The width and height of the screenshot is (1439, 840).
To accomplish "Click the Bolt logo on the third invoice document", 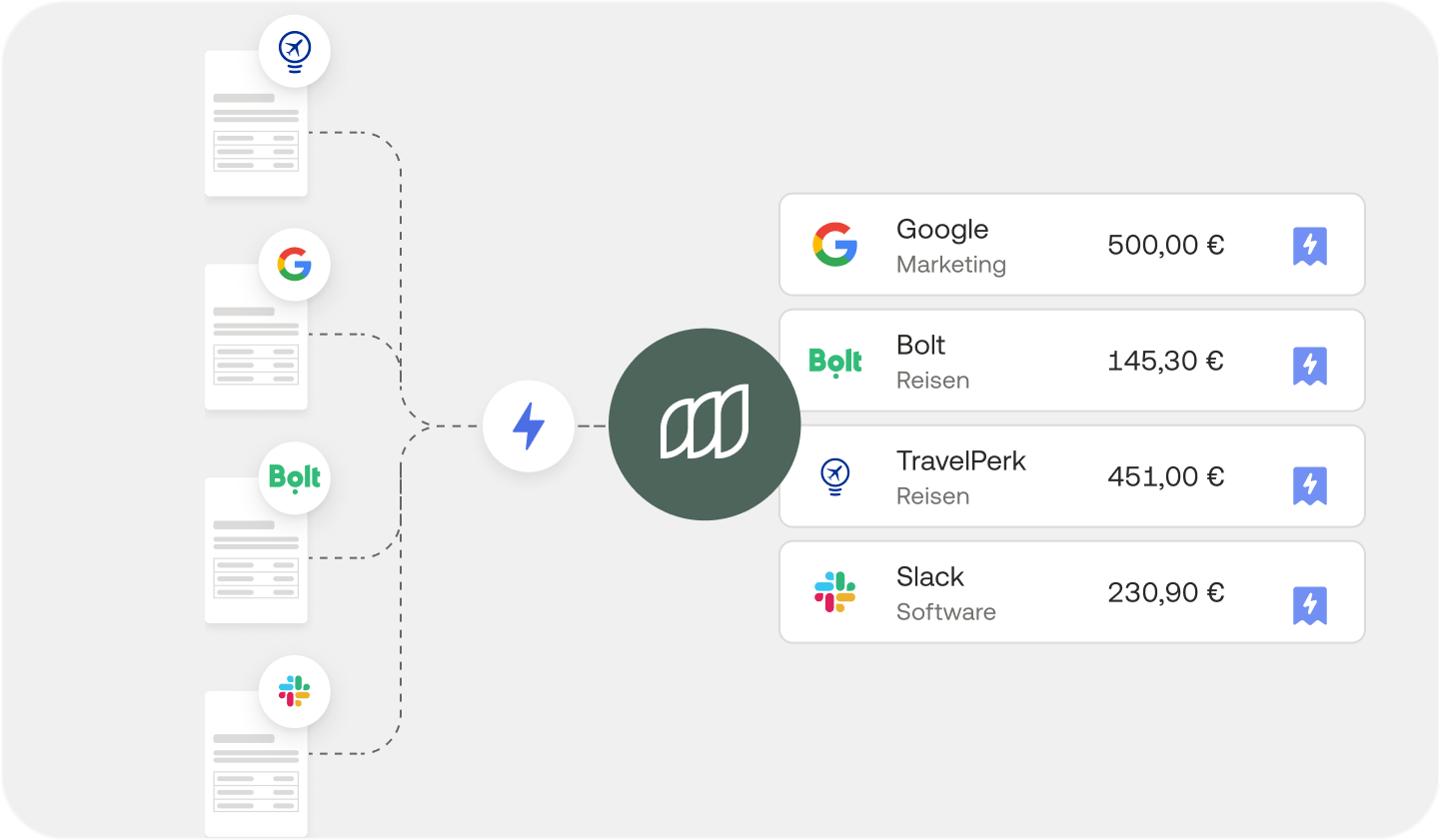I will tap(295, 478).
